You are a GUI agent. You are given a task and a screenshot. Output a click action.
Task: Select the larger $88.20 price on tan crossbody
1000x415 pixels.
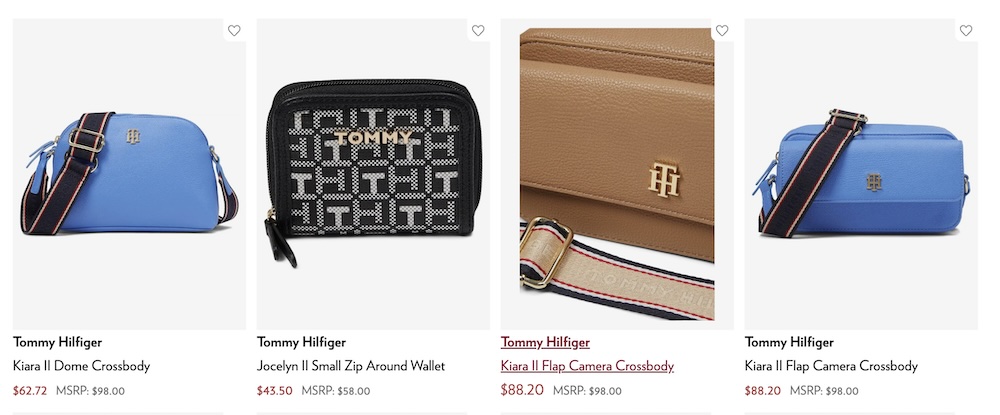522,390
